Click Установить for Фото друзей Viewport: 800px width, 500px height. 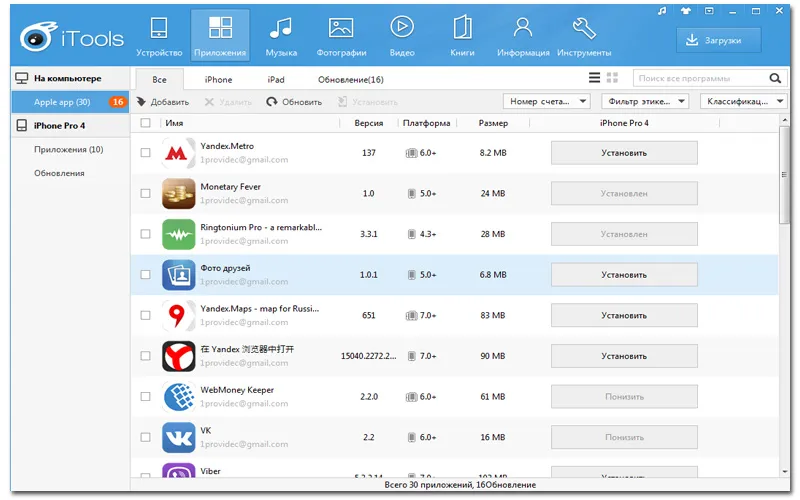click(624, 274)
